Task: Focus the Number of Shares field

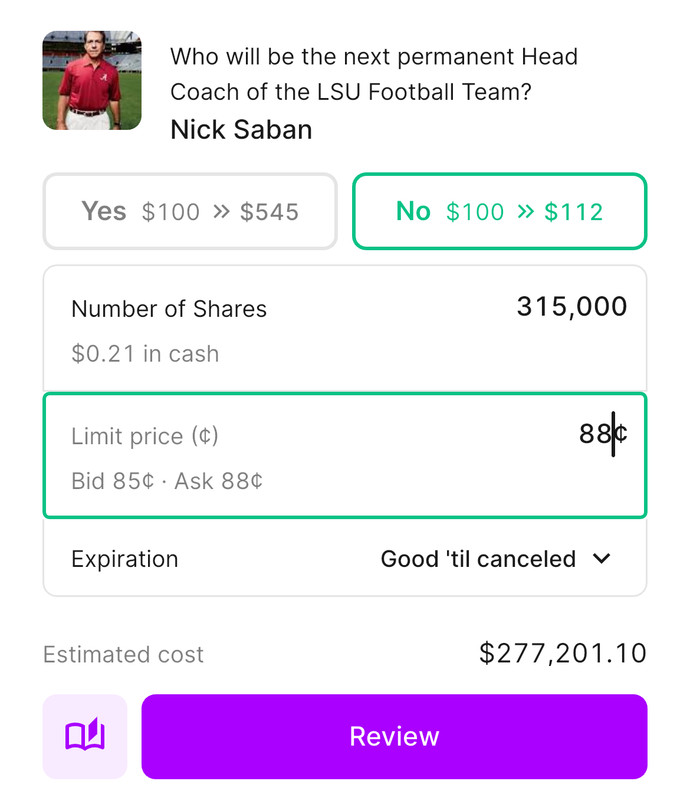Action: (345, 328)
